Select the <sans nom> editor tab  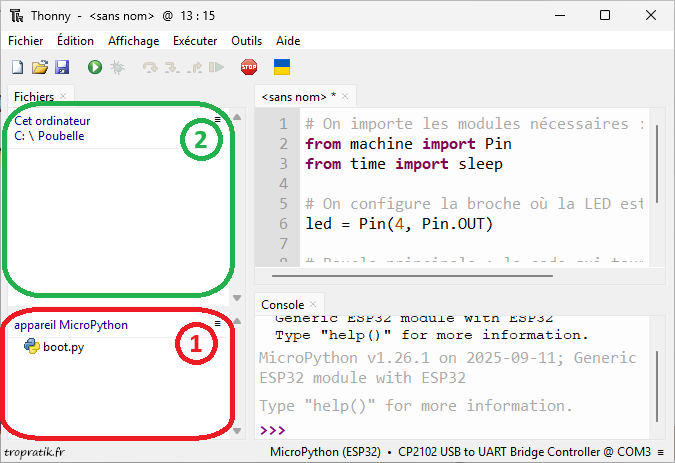pyautogui.click(x=298, y=96)
